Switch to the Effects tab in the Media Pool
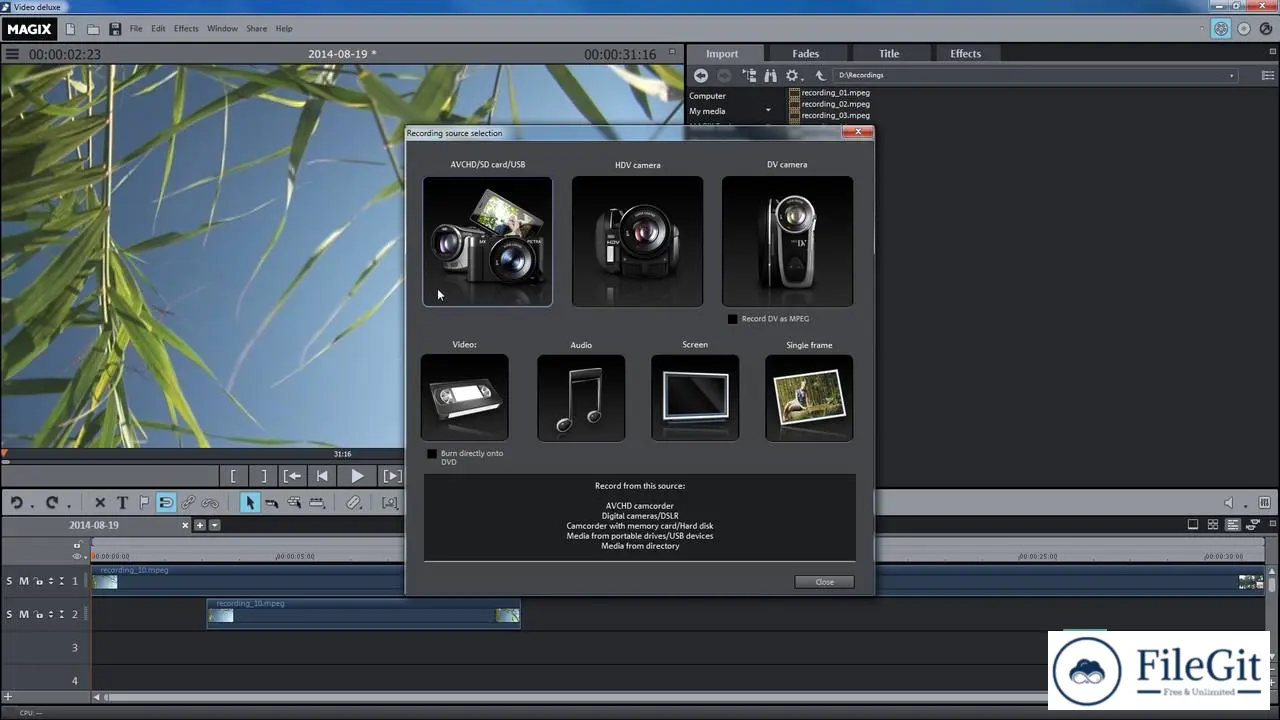 pos(966,54)
